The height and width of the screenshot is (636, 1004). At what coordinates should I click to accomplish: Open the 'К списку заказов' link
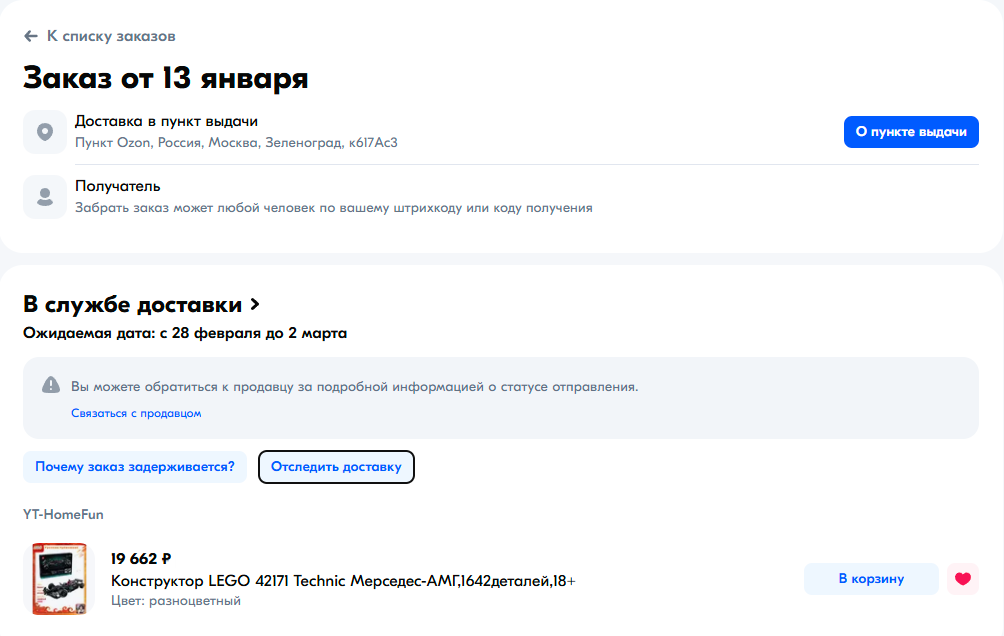(x=111, y=37)
